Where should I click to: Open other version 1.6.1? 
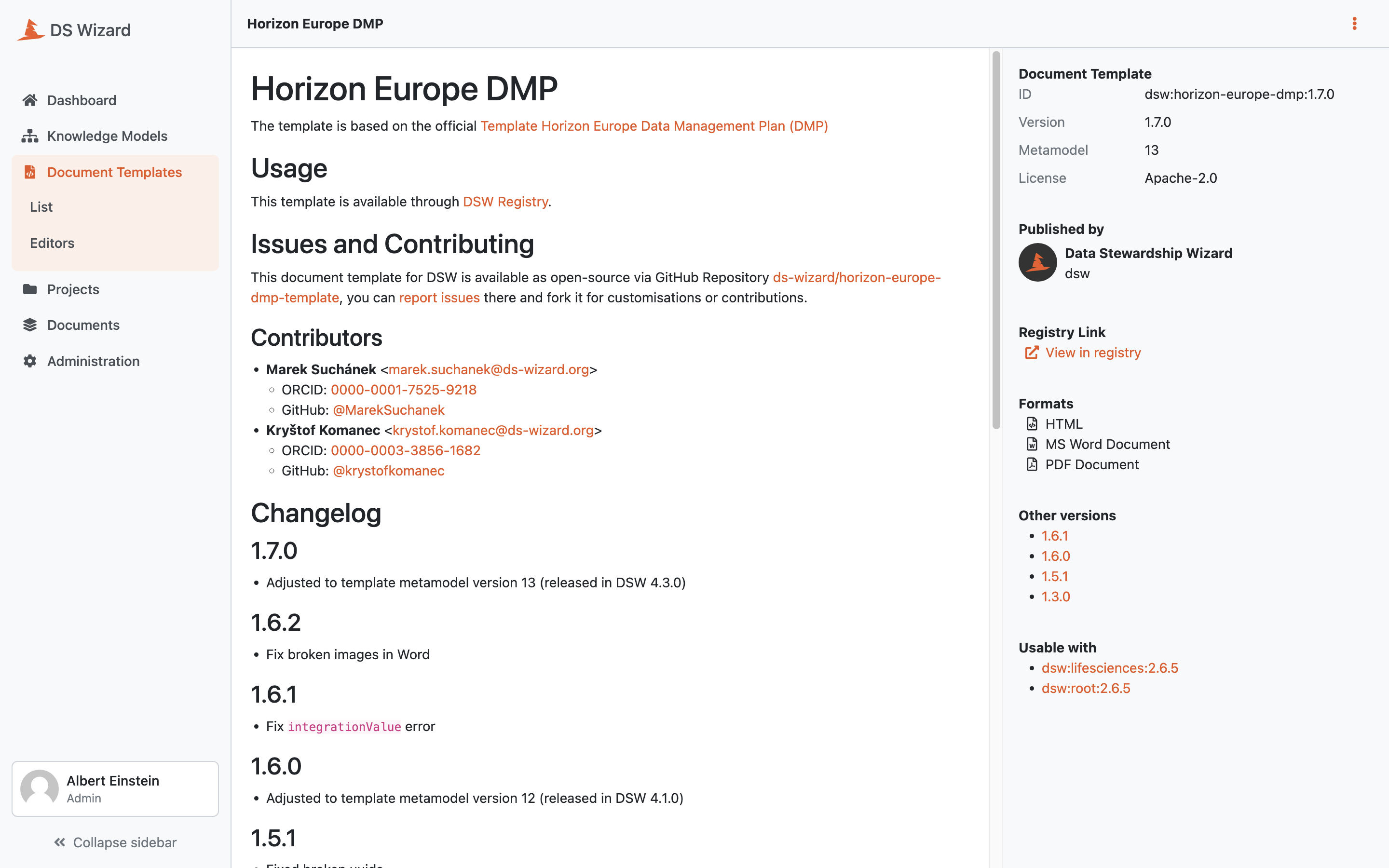[x=1055, y=536]
